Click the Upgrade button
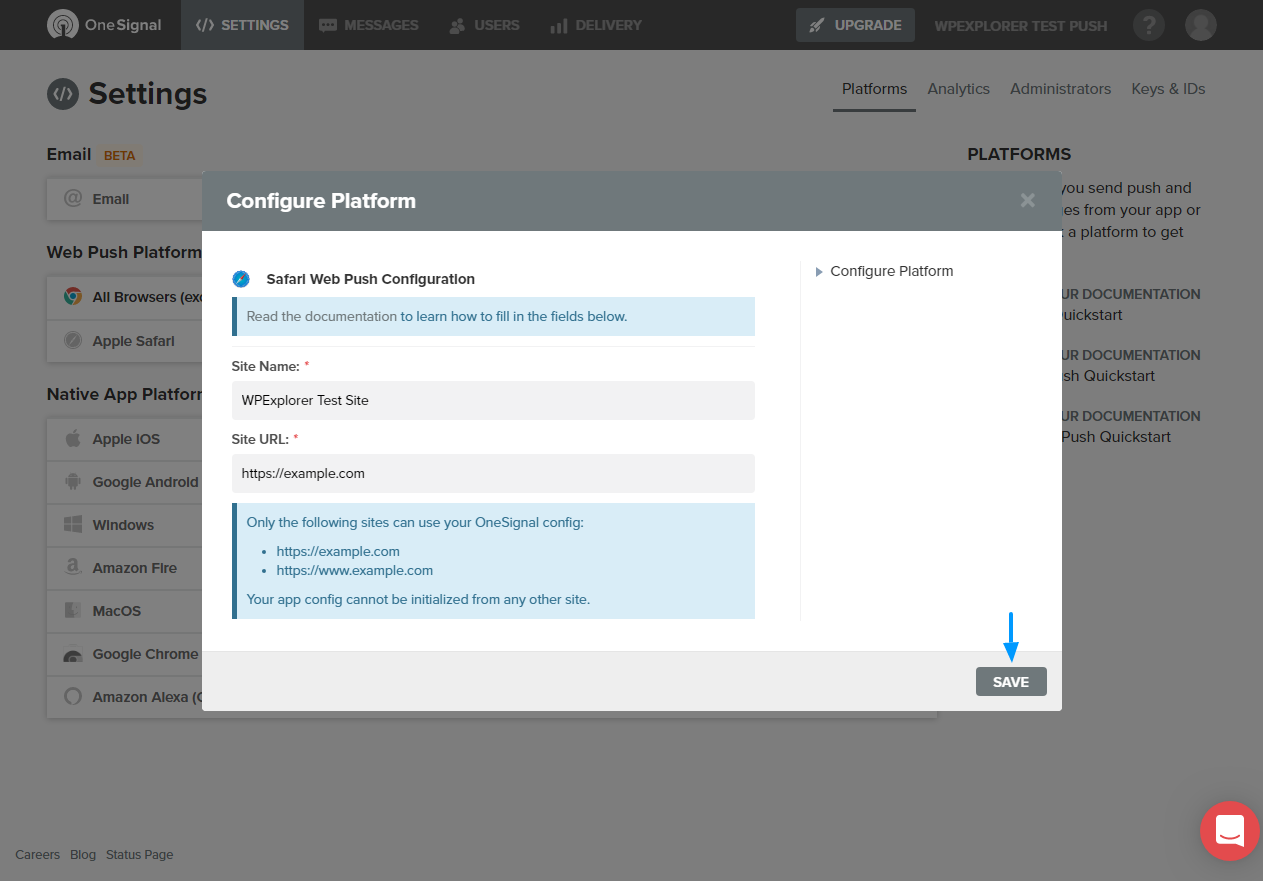The height and width of the screenshot is (881, 1263). pos(855,25)
